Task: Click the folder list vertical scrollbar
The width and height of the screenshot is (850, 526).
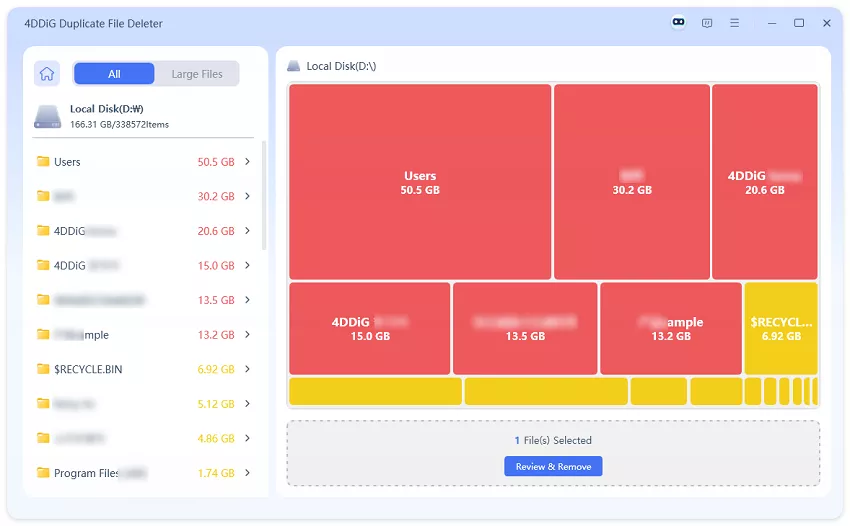Action: coord(264,195)
